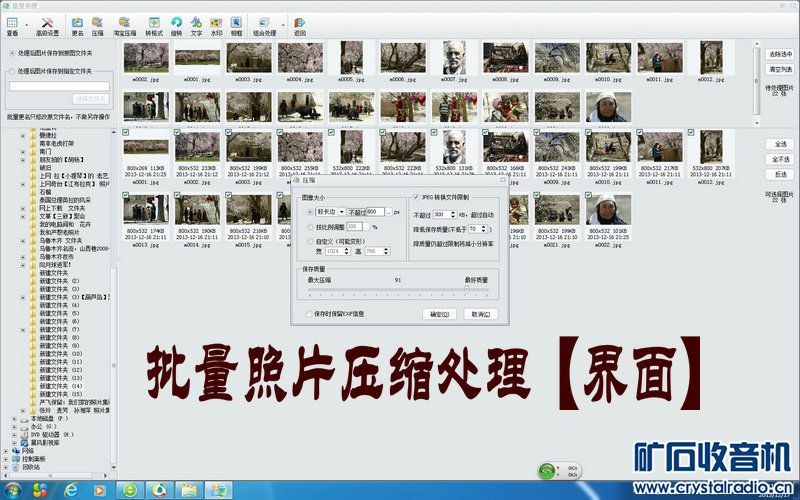Expand the 控制面板 tree node
The image size is (800, 500).
click(7, 459)
